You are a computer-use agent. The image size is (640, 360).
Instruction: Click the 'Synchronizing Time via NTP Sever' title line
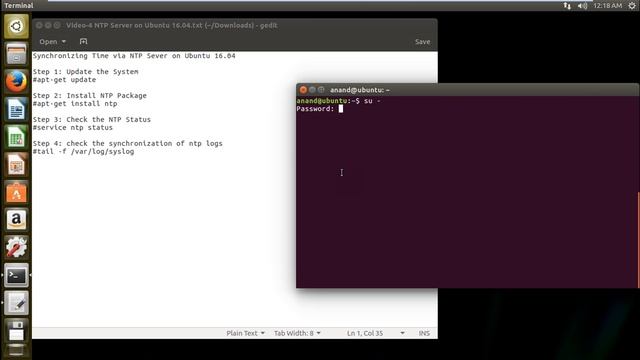tap(134, 56)
